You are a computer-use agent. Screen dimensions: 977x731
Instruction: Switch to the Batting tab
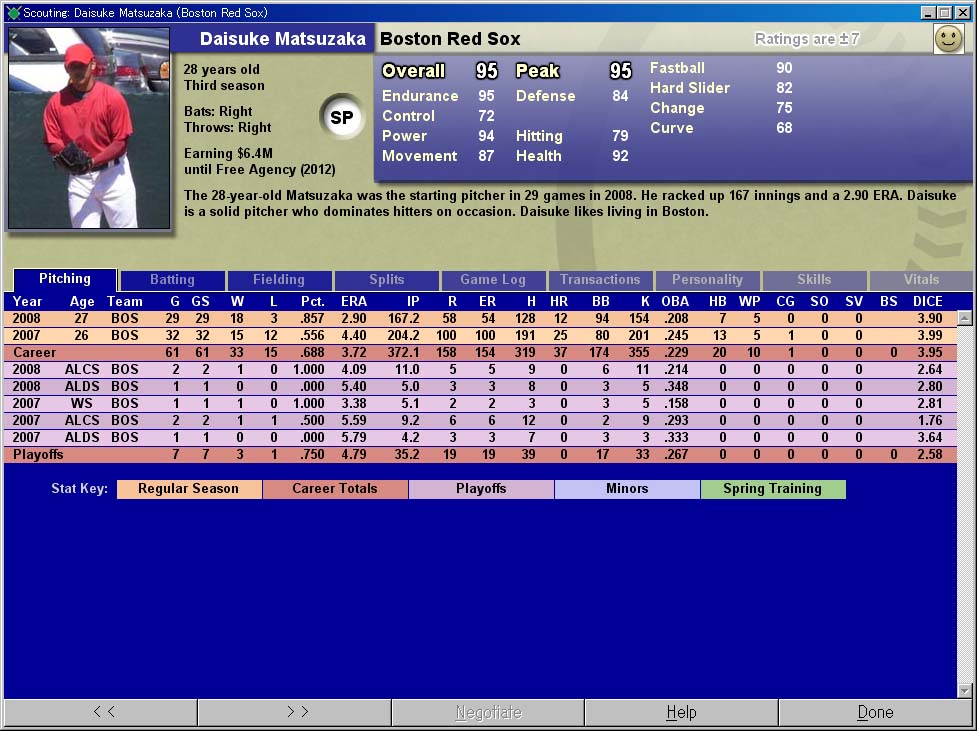pos(172,280)
